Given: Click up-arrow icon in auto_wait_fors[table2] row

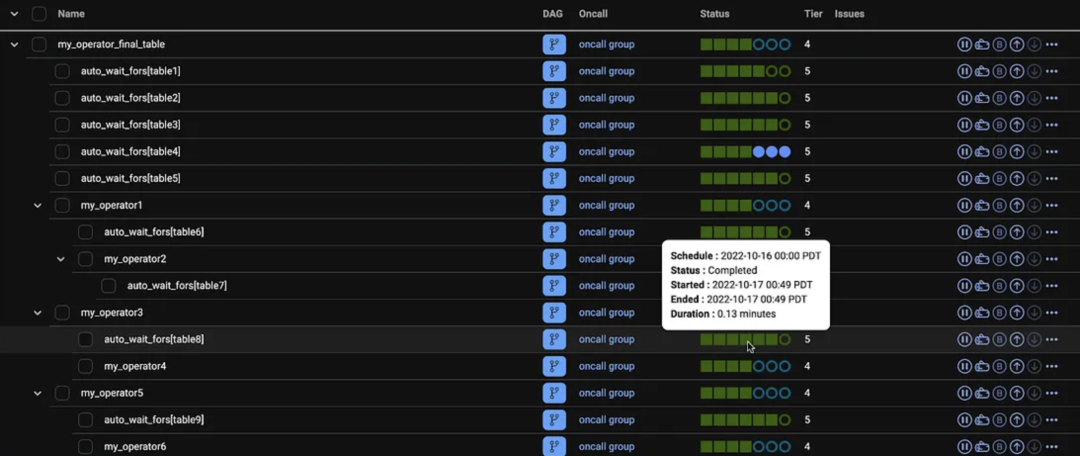Looking at the screenshot, I should coord(1017,99).
